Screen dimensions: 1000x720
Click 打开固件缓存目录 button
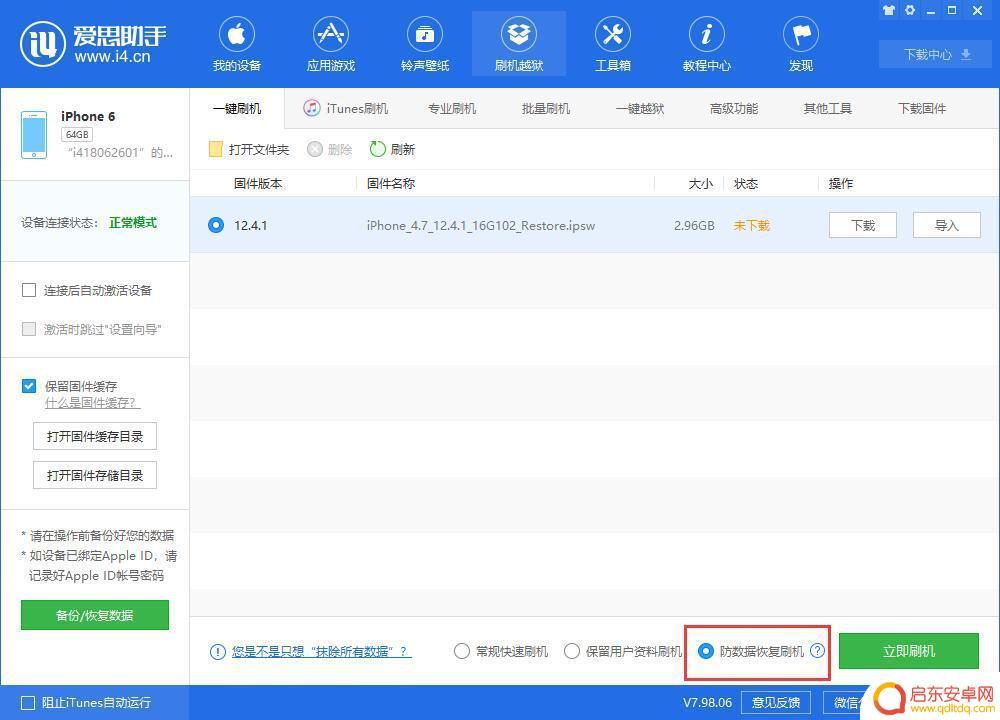pyautogui.click(x=95, y=436)
